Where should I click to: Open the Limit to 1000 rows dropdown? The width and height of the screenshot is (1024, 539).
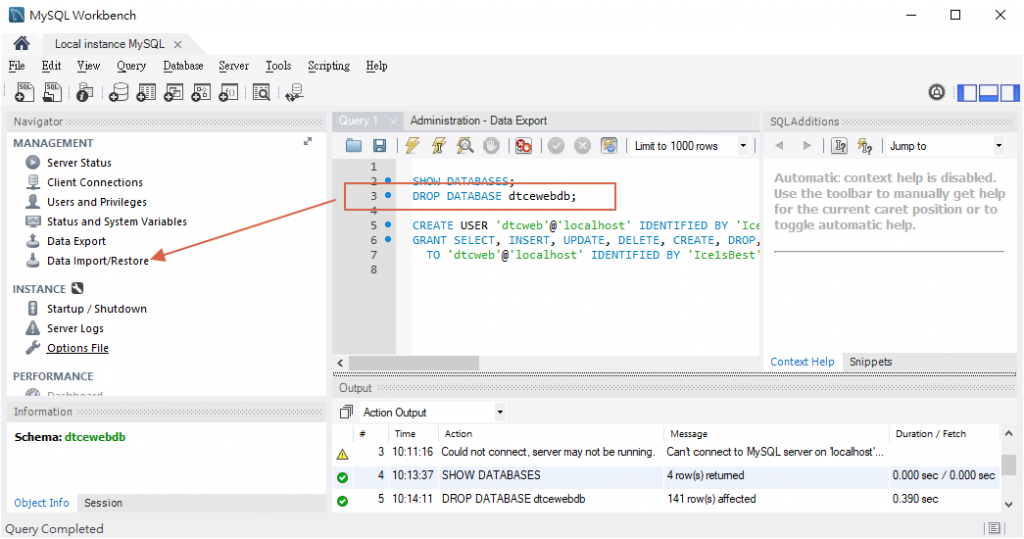pyautogui.click(x=743, y=146)
